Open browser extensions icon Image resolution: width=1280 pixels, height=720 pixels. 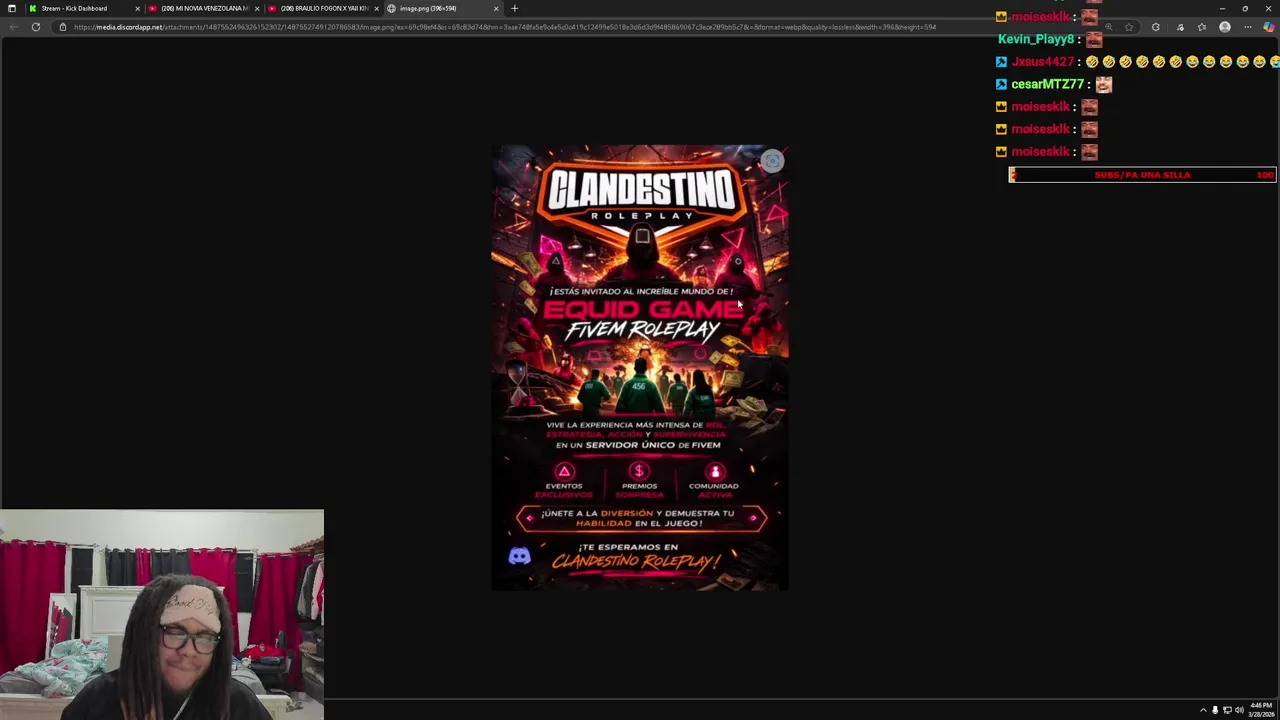point(1156,27)
